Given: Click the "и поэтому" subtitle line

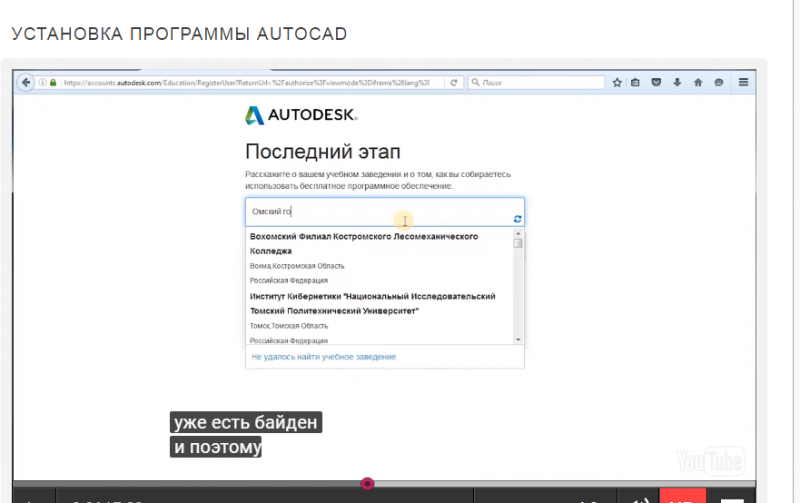Looking at the screenshot, I should click(216, 447).
